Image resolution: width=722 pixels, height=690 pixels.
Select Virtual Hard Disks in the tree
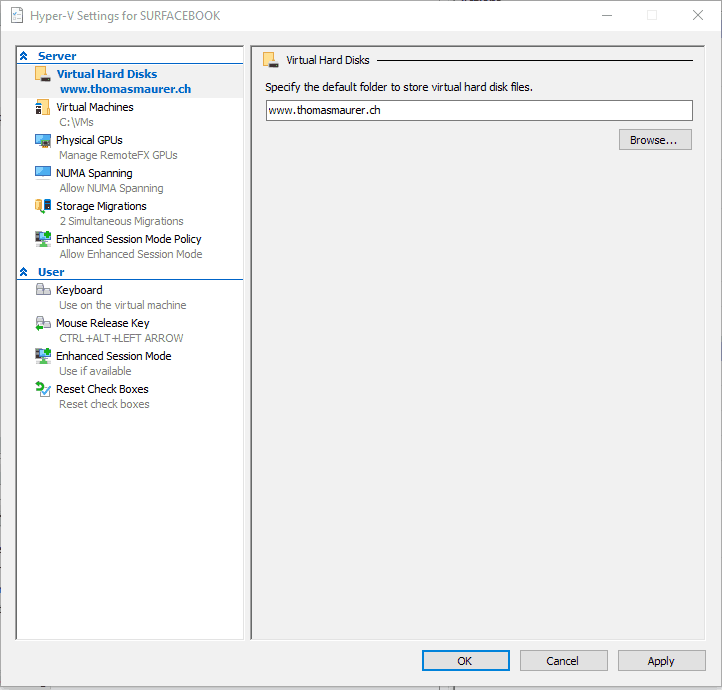tap(106, 74)
